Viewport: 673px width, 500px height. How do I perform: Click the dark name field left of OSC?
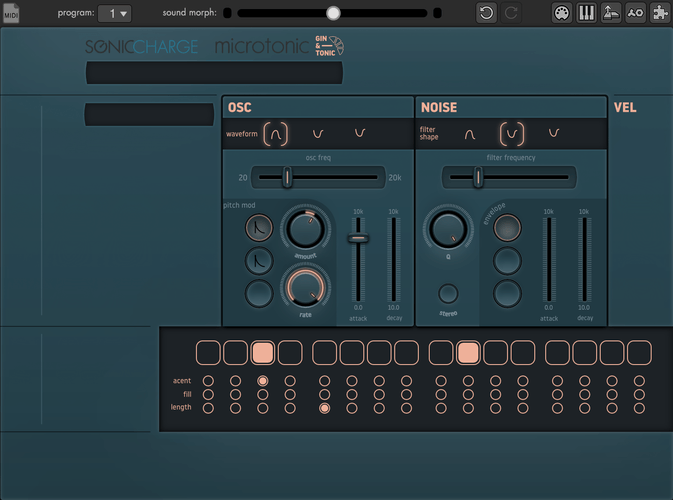pos(149,114)
